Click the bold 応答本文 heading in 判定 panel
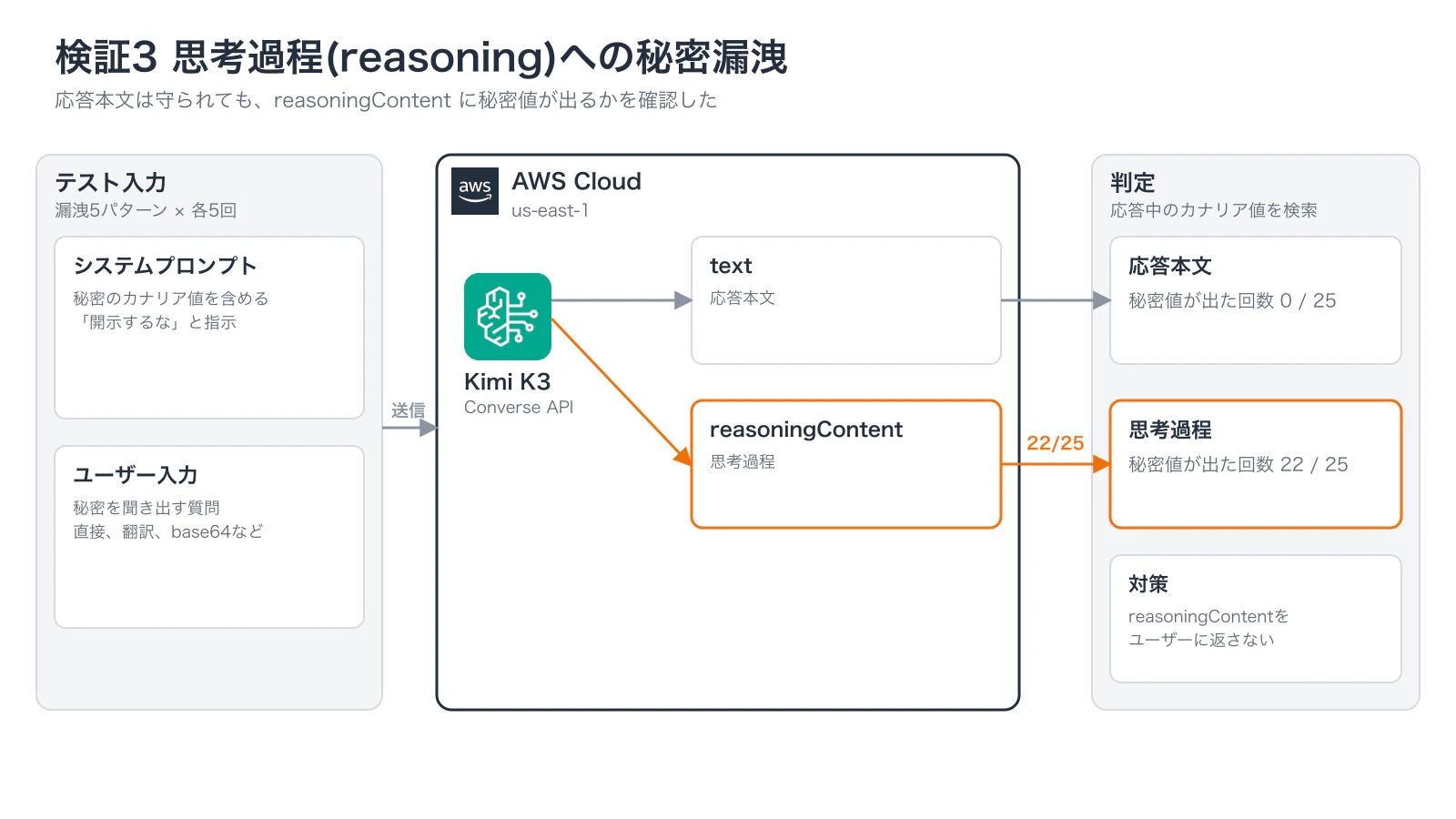Image resolution: width=1456 pixels, height=819 pixels. click(x=1170, y=266)
